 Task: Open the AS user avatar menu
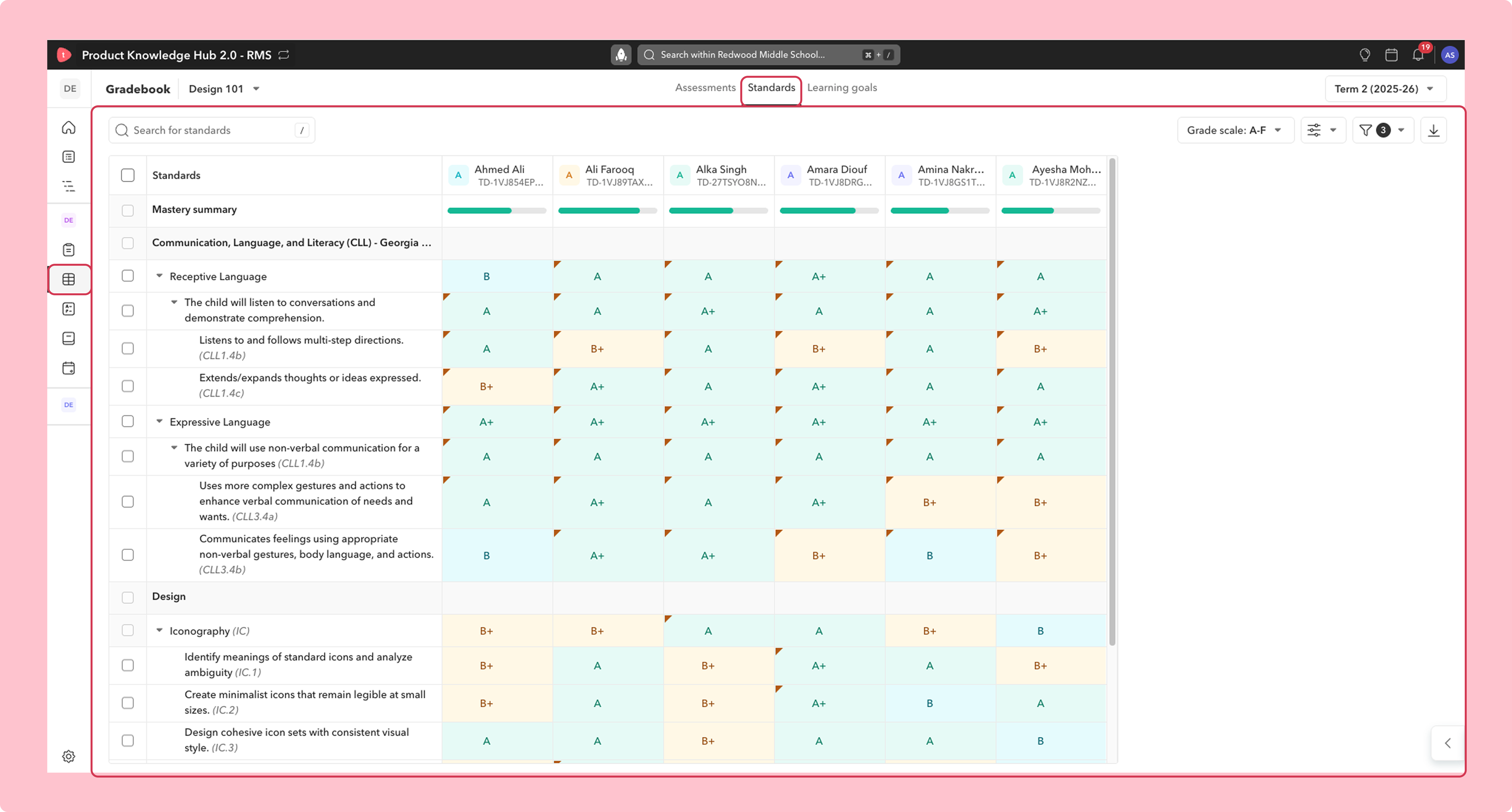pyautogui.click(x=1450, y=55)
